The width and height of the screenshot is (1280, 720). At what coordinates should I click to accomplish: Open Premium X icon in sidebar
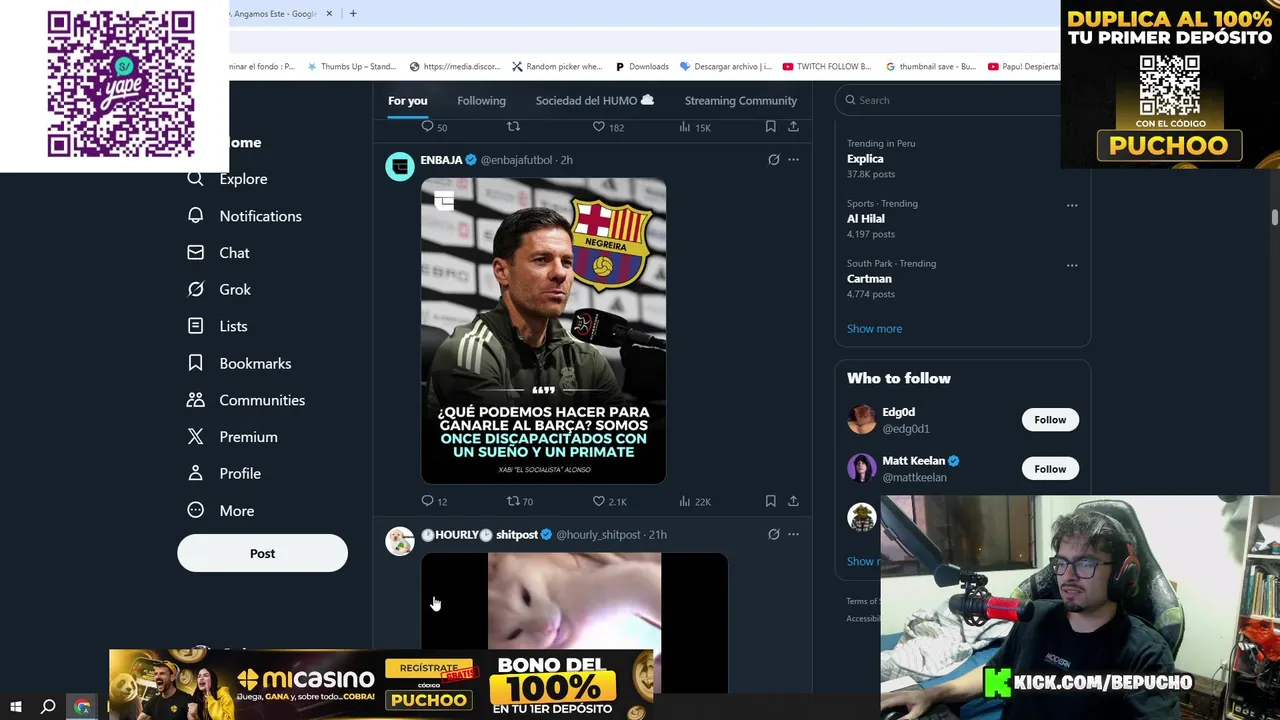click(196, 437)
